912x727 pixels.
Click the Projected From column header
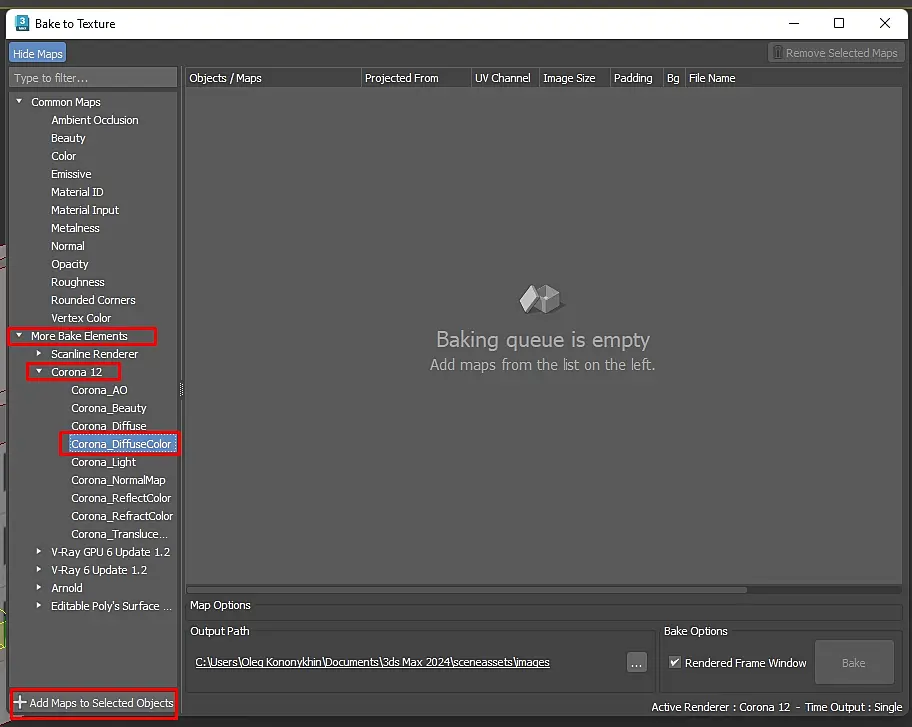415,78
